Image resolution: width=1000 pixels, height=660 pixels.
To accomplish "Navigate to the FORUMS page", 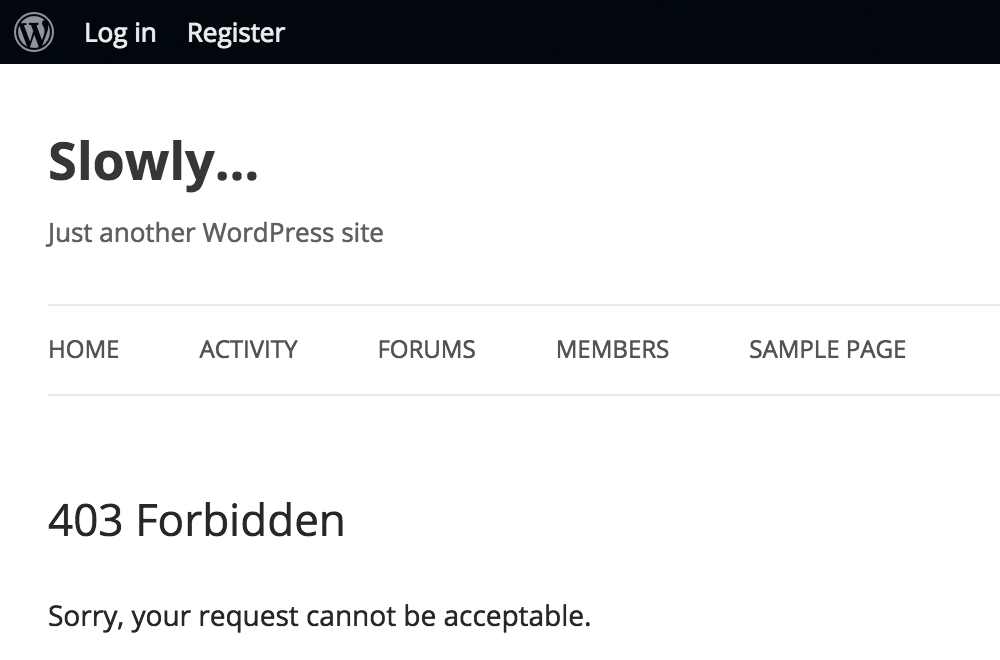I will pos(427,349).
